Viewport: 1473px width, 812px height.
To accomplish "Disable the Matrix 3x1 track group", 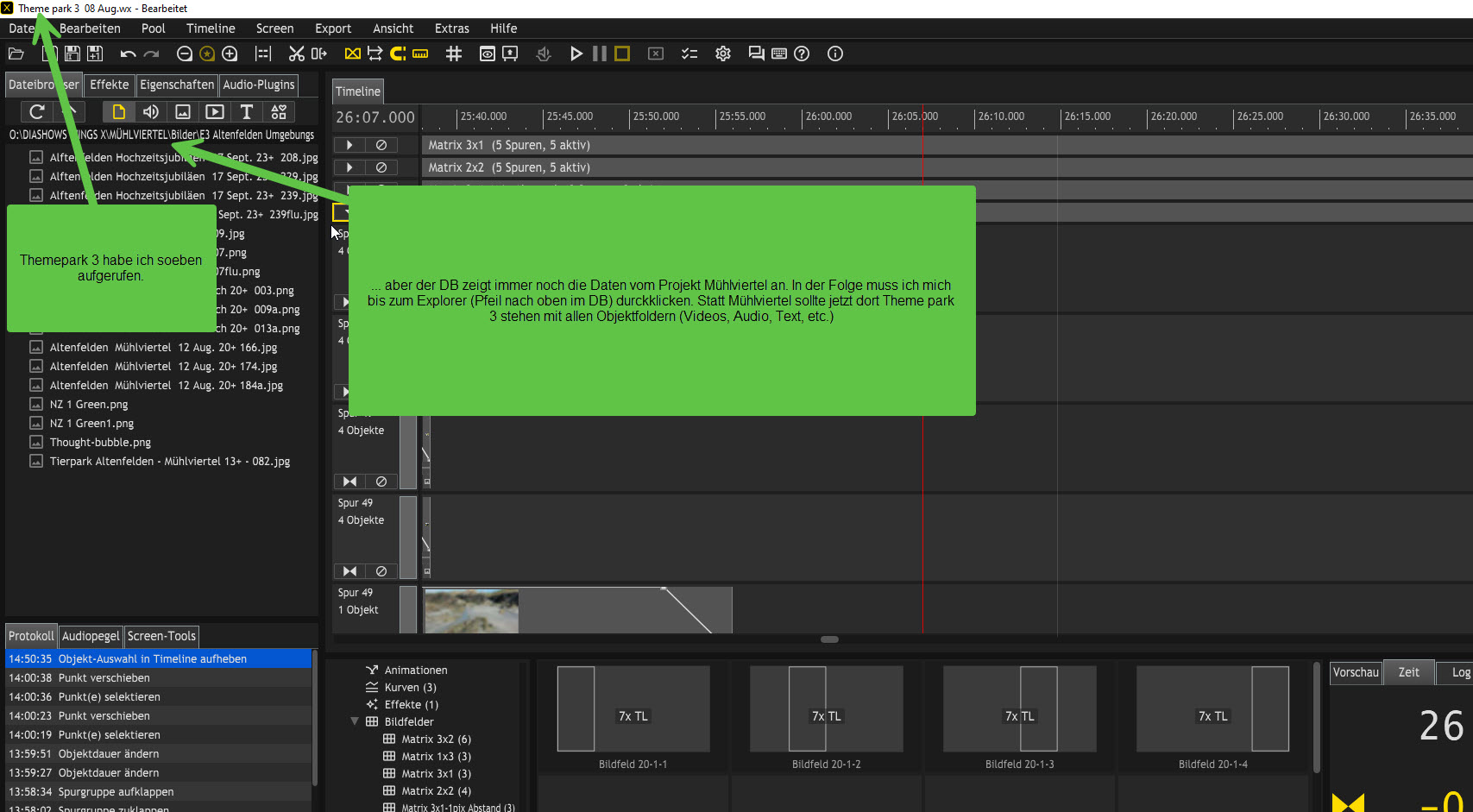I will tap(381, 145).
